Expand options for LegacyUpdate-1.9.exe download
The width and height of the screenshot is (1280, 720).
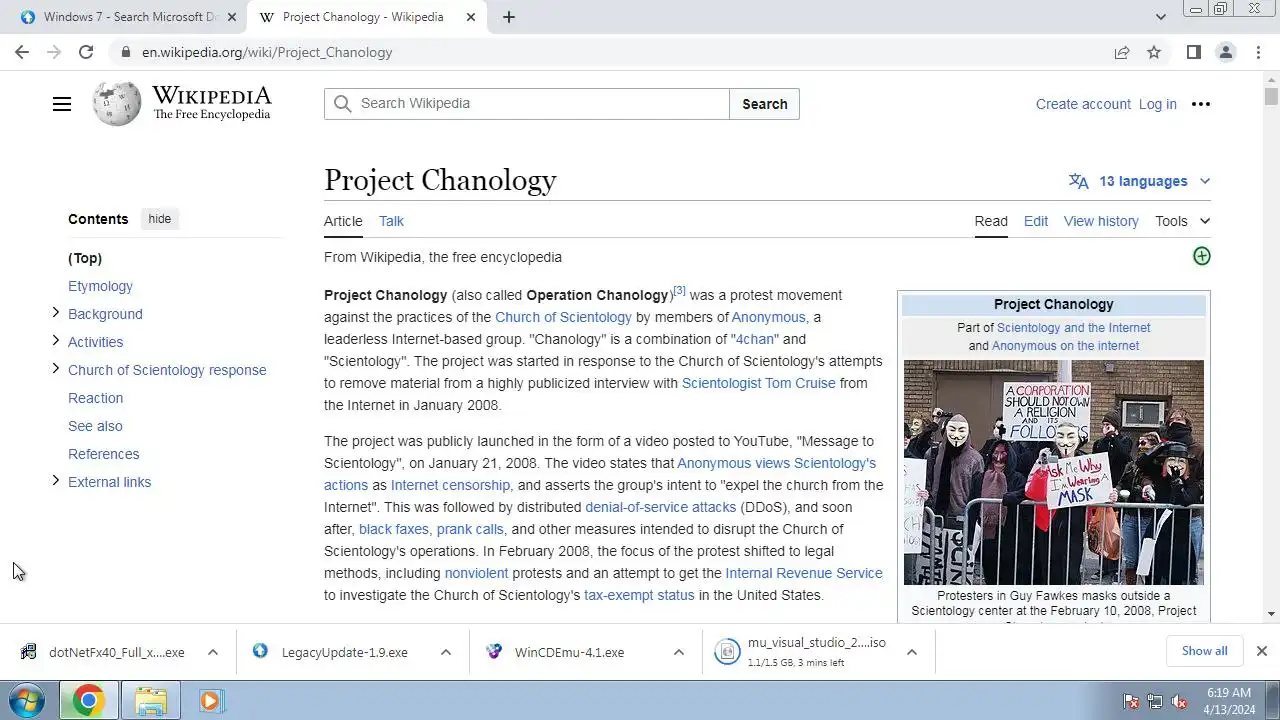[446, 652]
